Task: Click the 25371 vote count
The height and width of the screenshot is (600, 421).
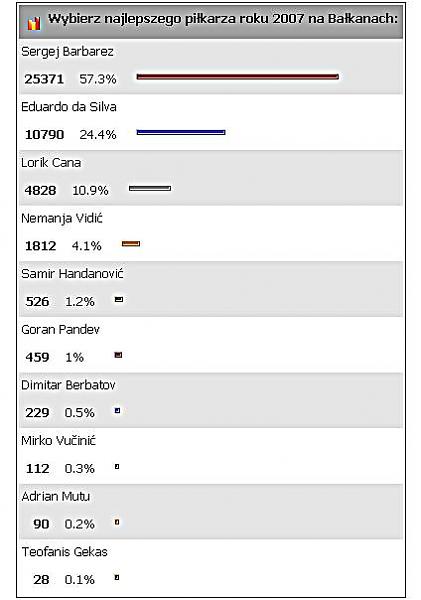Action: coord(44,79)
